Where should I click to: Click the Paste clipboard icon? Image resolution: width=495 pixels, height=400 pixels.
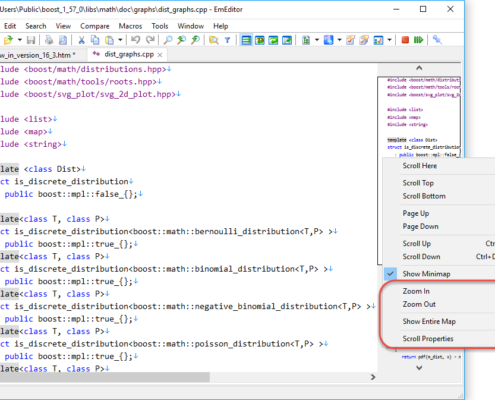pos(109,40)
